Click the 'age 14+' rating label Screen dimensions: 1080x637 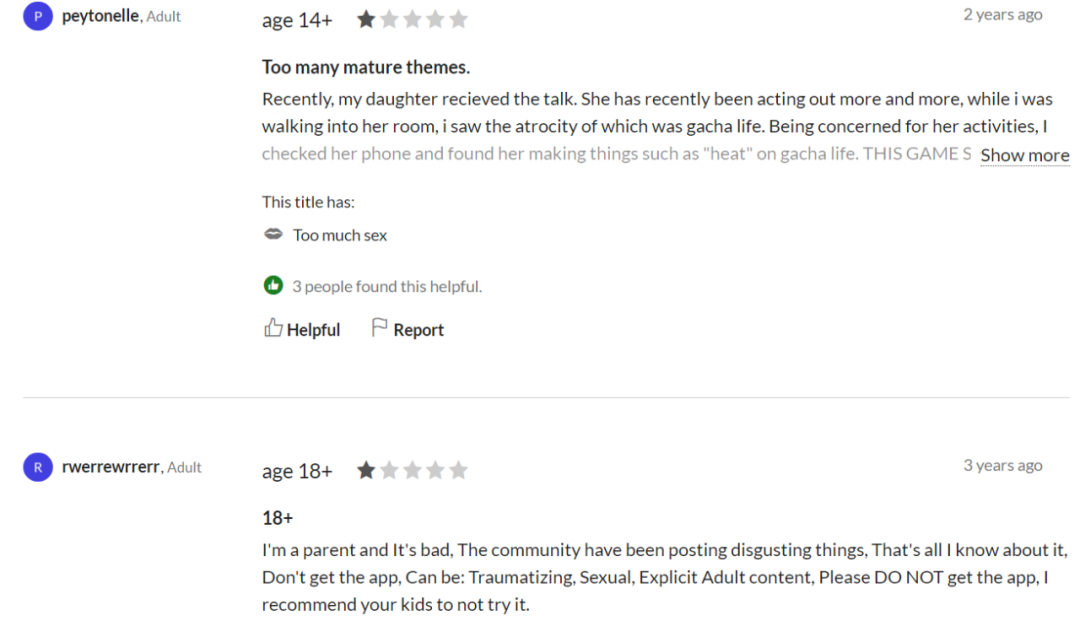pos(297,20)
